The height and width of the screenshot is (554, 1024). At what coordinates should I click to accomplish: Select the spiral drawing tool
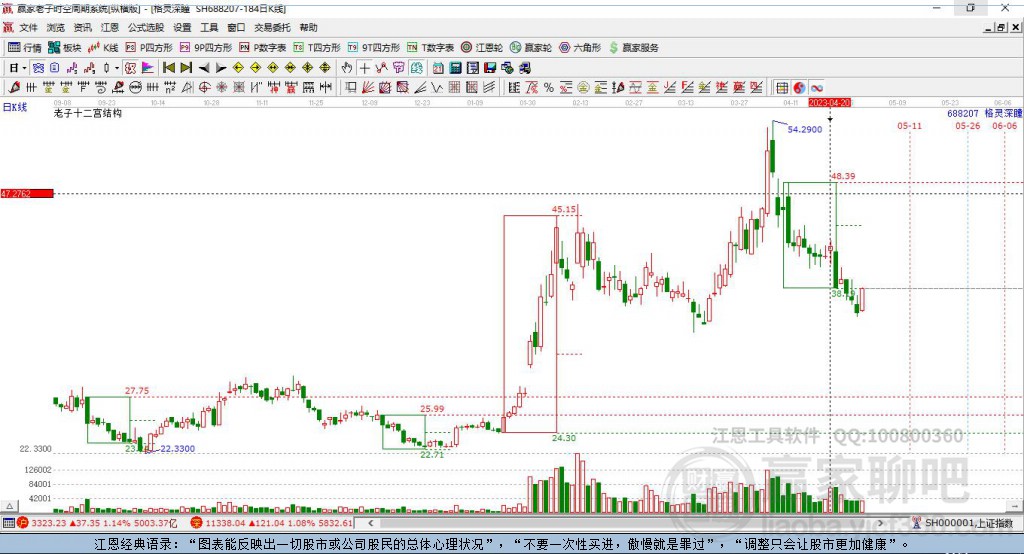101,88
